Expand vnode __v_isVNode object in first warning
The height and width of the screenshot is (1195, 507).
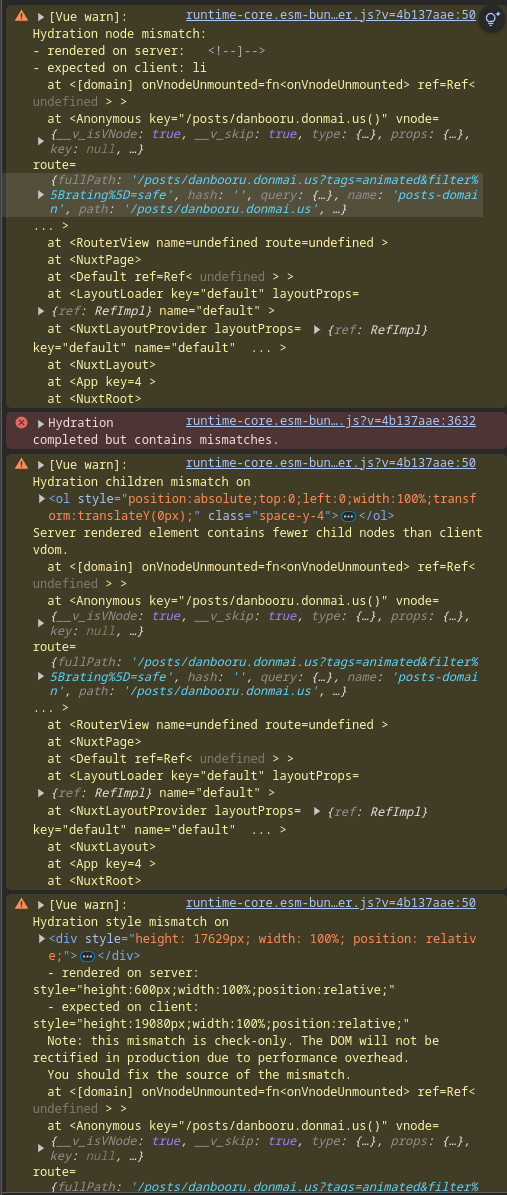click(41, 141)
